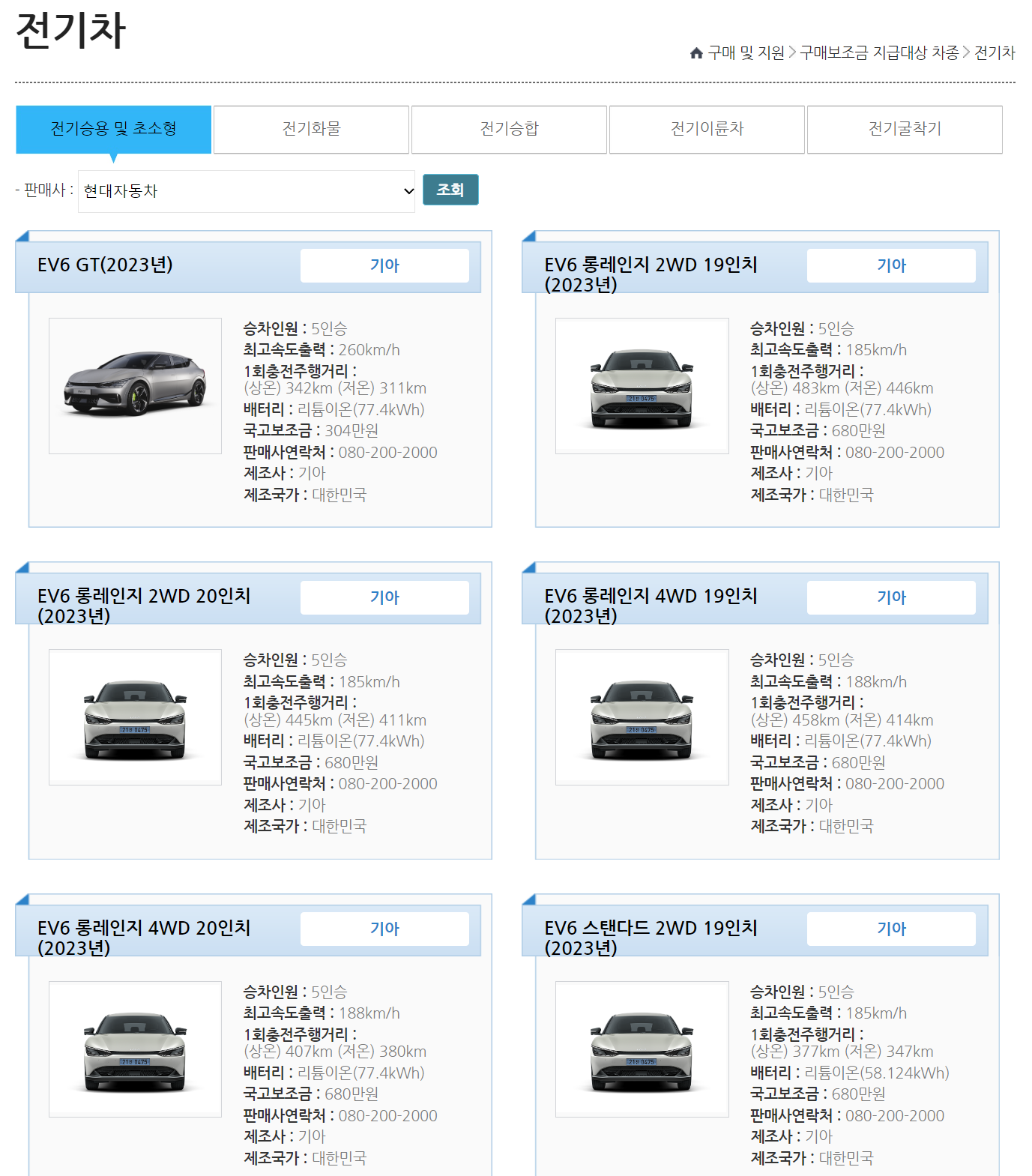Click the 전기차 breadcrumb link
The height and width of the screenshot is (1176, 1032).
995,52
